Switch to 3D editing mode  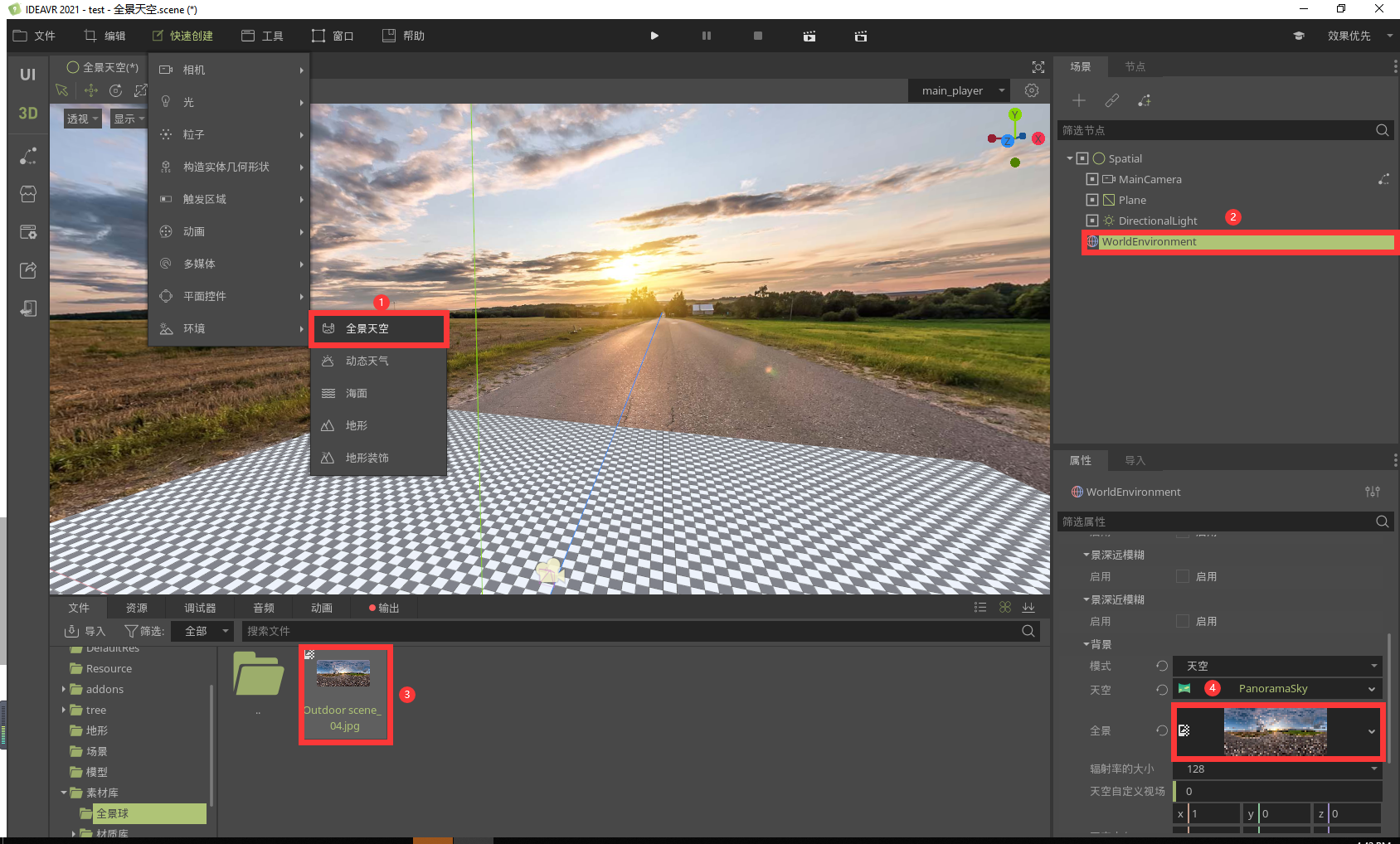tap(28, 114)
